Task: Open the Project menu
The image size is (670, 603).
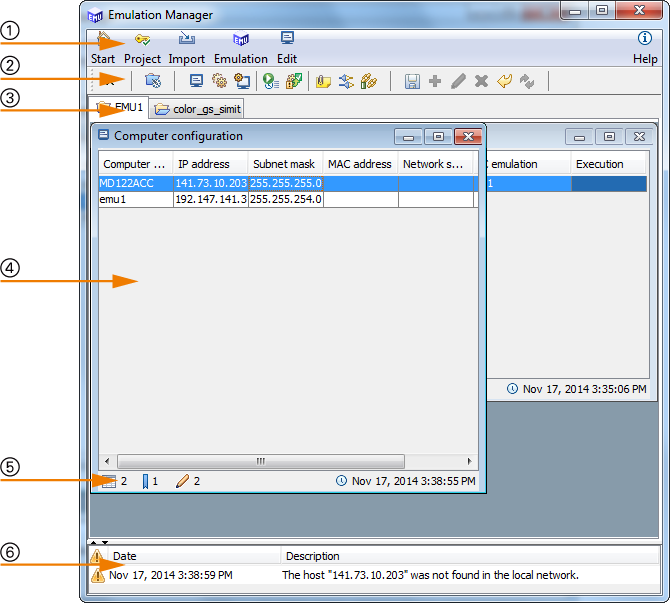Action: point(142,47)
